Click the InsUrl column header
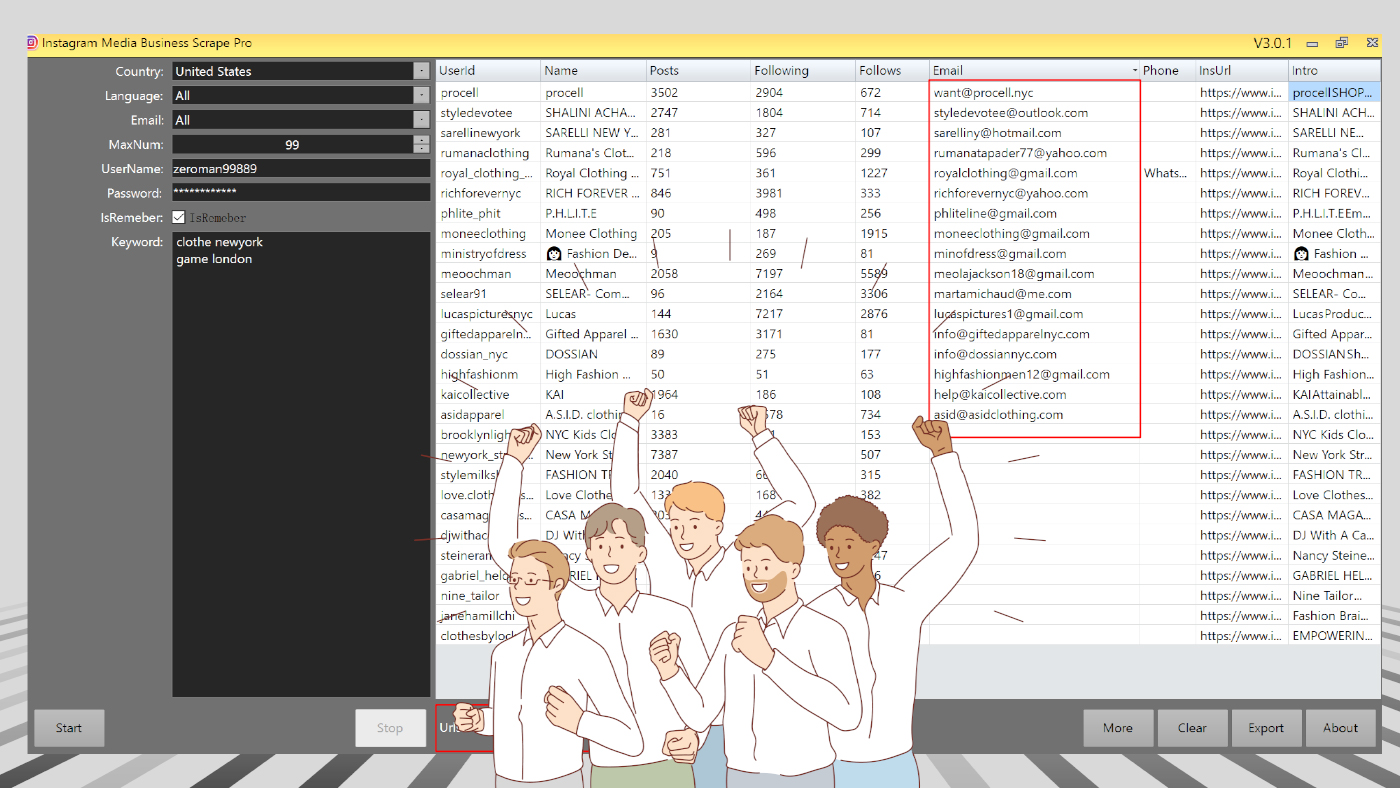 (x=1242, y=71)
